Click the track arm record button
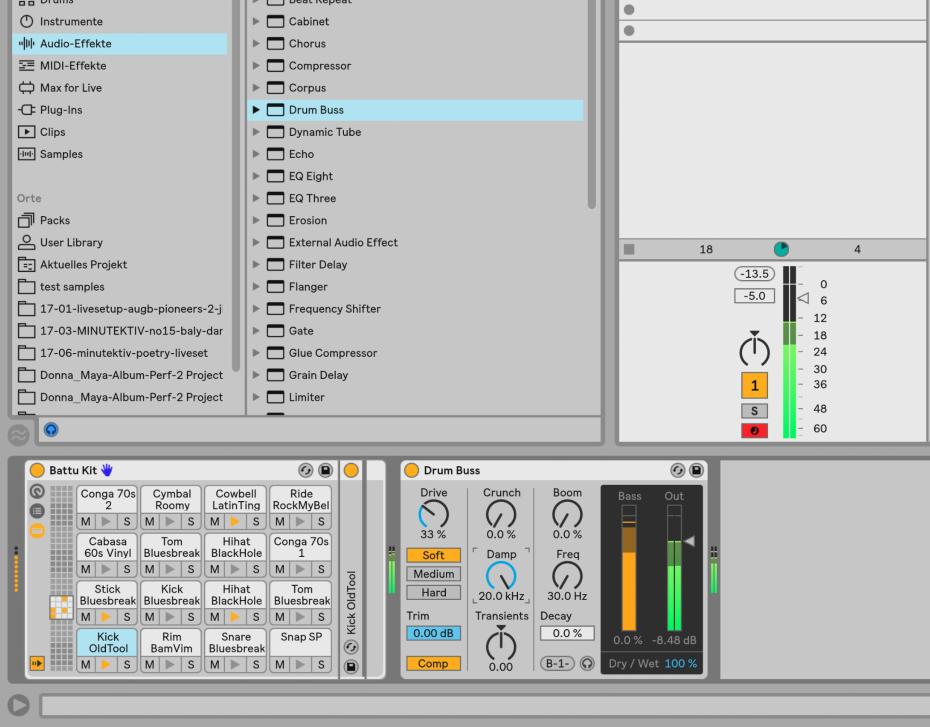The height and width of the screenshot is (727, 930). [x=754, y=431]
